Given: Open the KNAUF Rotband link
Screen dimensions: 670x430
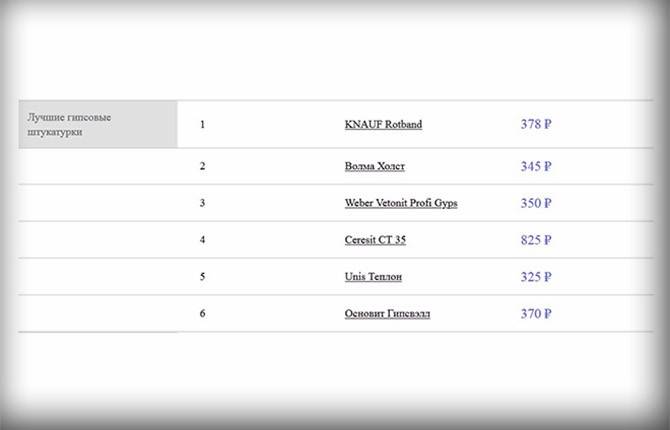Looking at the screenshot, I should point(383,124).
